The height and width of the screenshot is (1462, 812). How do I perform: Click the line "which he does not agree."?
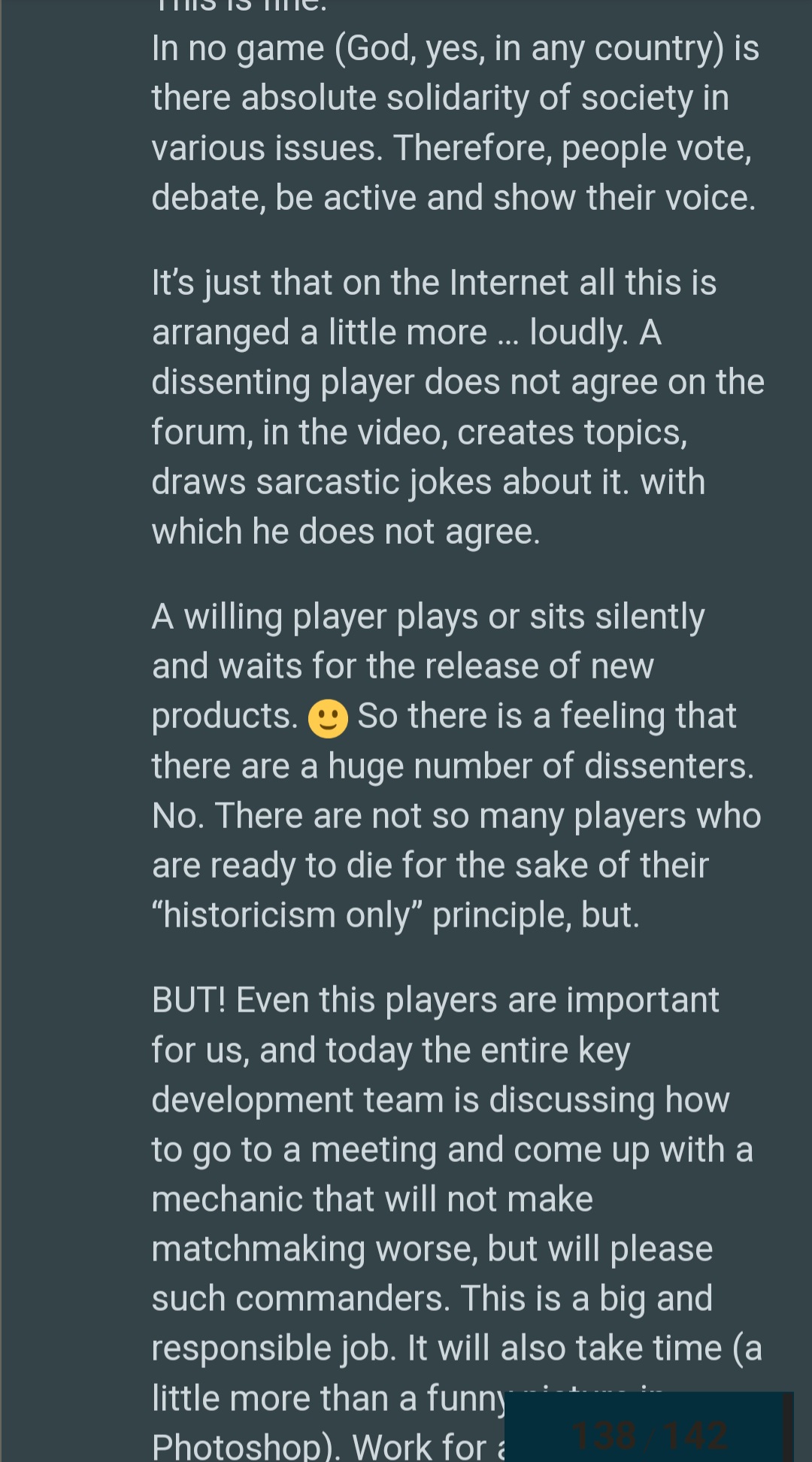coord(346,532)
